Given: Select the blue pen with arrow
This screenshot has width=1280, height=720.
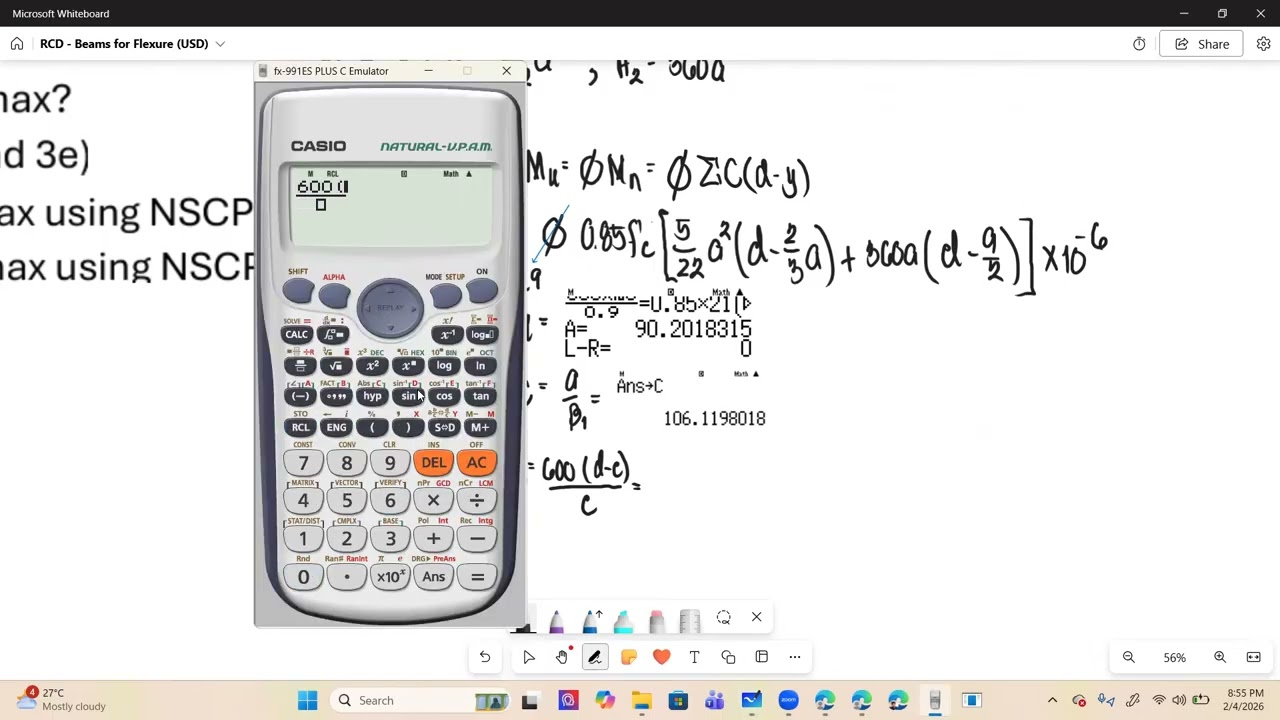Looking at the screenshot, I should point(590,621).
